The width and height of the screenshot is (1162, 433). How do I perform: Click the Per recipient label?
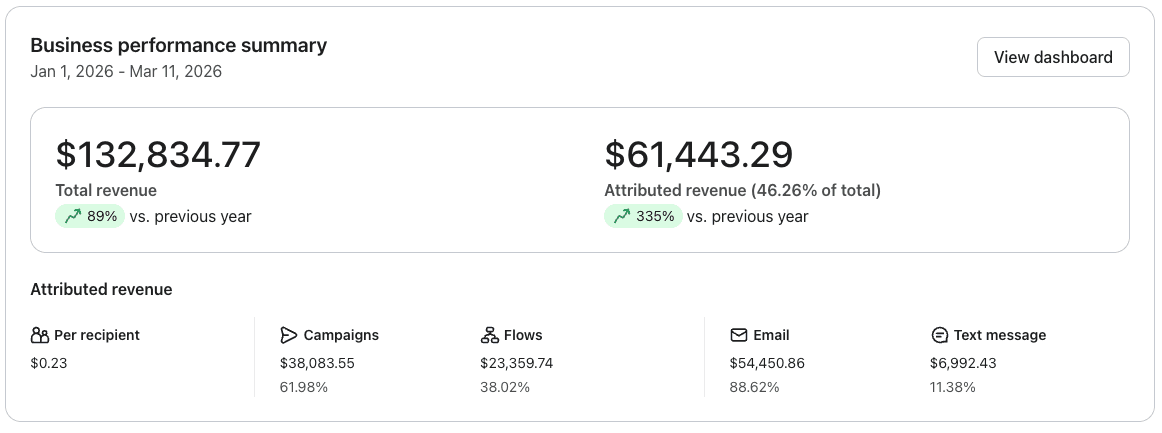tap(97, 335)
